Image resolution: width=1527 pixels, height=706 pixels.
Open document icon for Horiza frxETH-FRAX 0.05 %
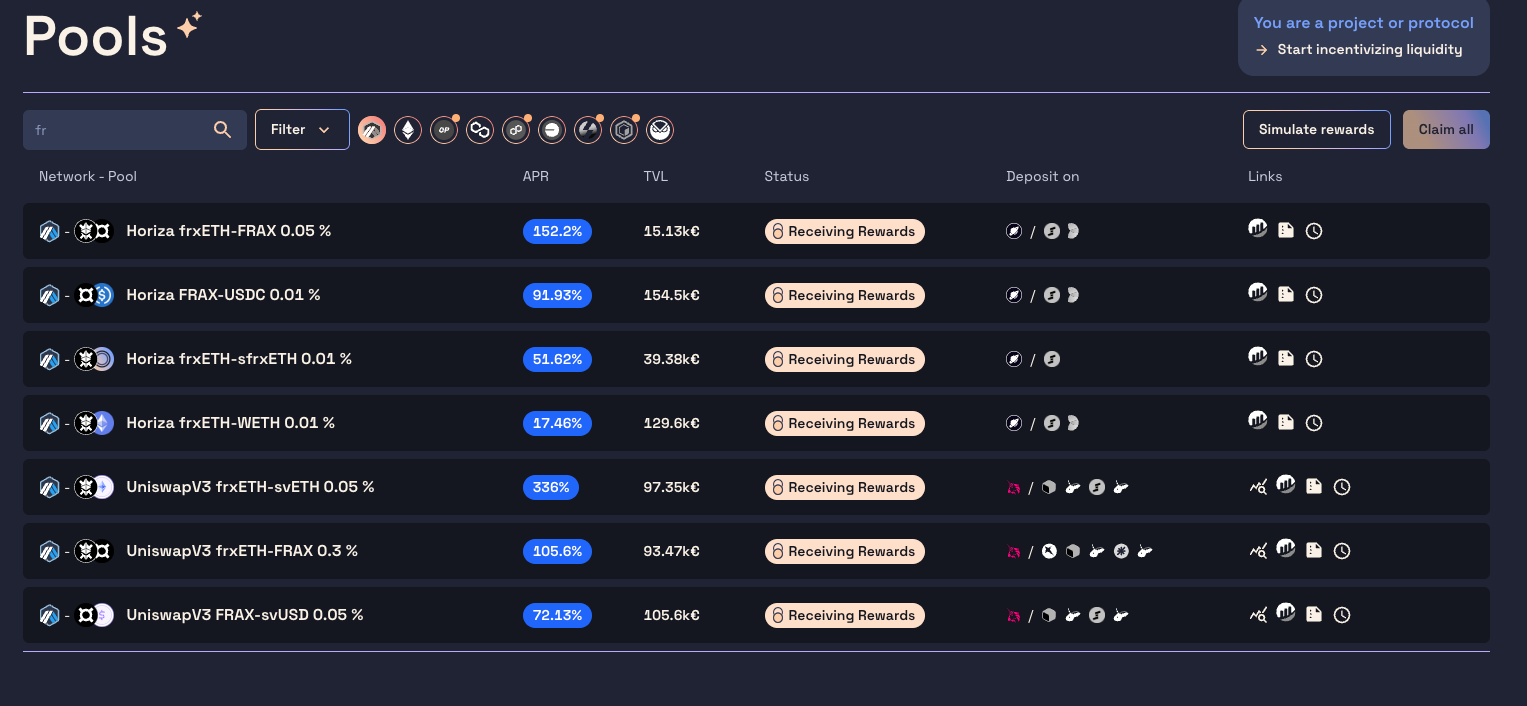coord(1286,230)
